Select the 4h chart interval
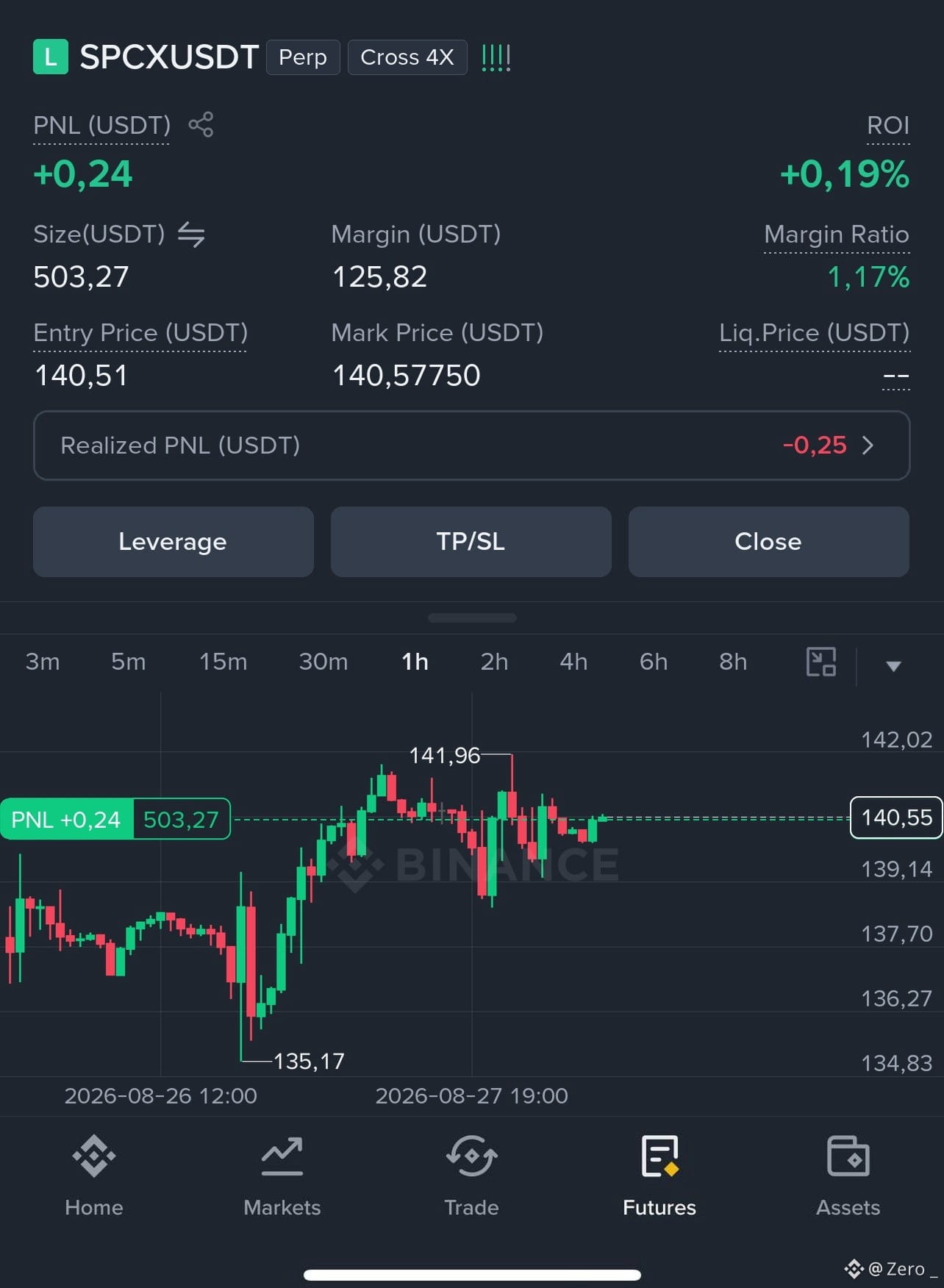The image size is (944, 1288). 574,662
